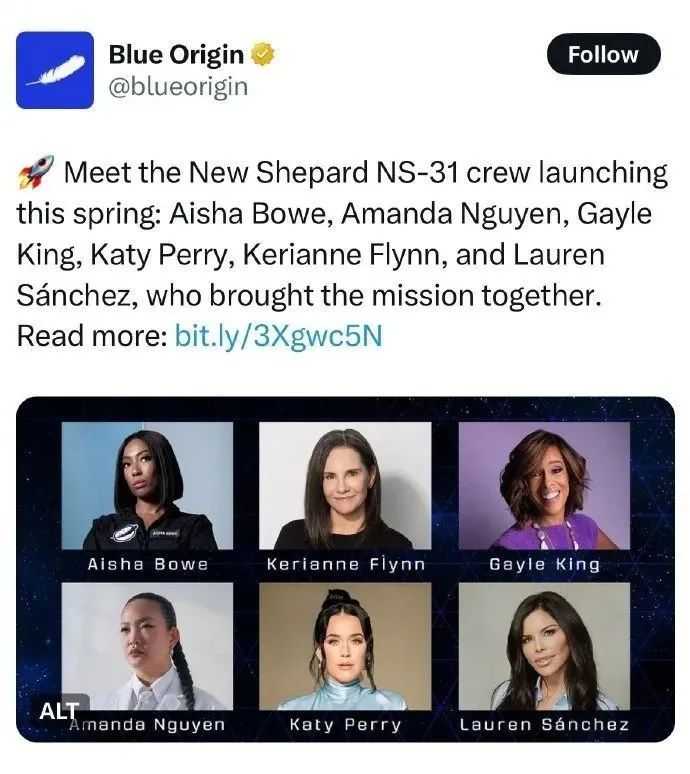
Task: Open the bit.ly/3Xgwc5N link
Action: point(278,336)
